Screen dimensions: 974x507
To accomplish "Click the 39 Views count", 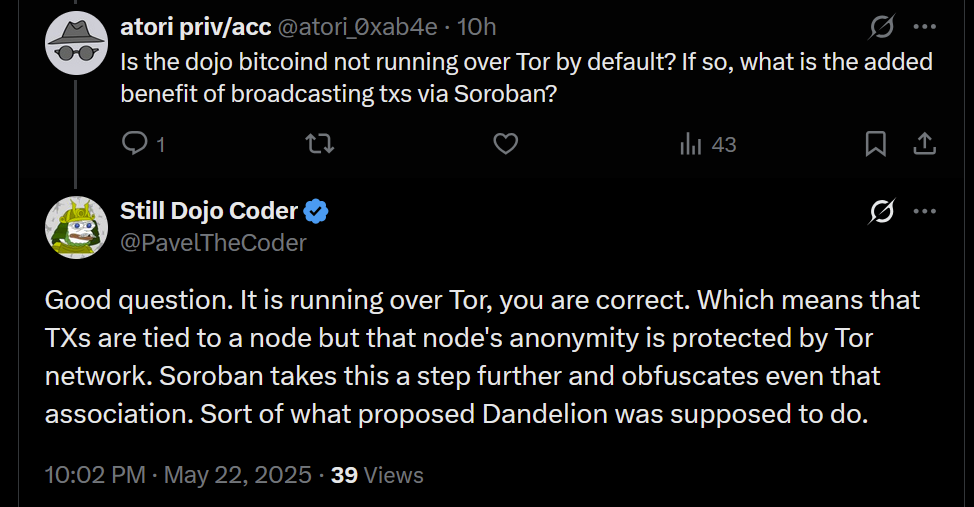I will click(377, 475).
